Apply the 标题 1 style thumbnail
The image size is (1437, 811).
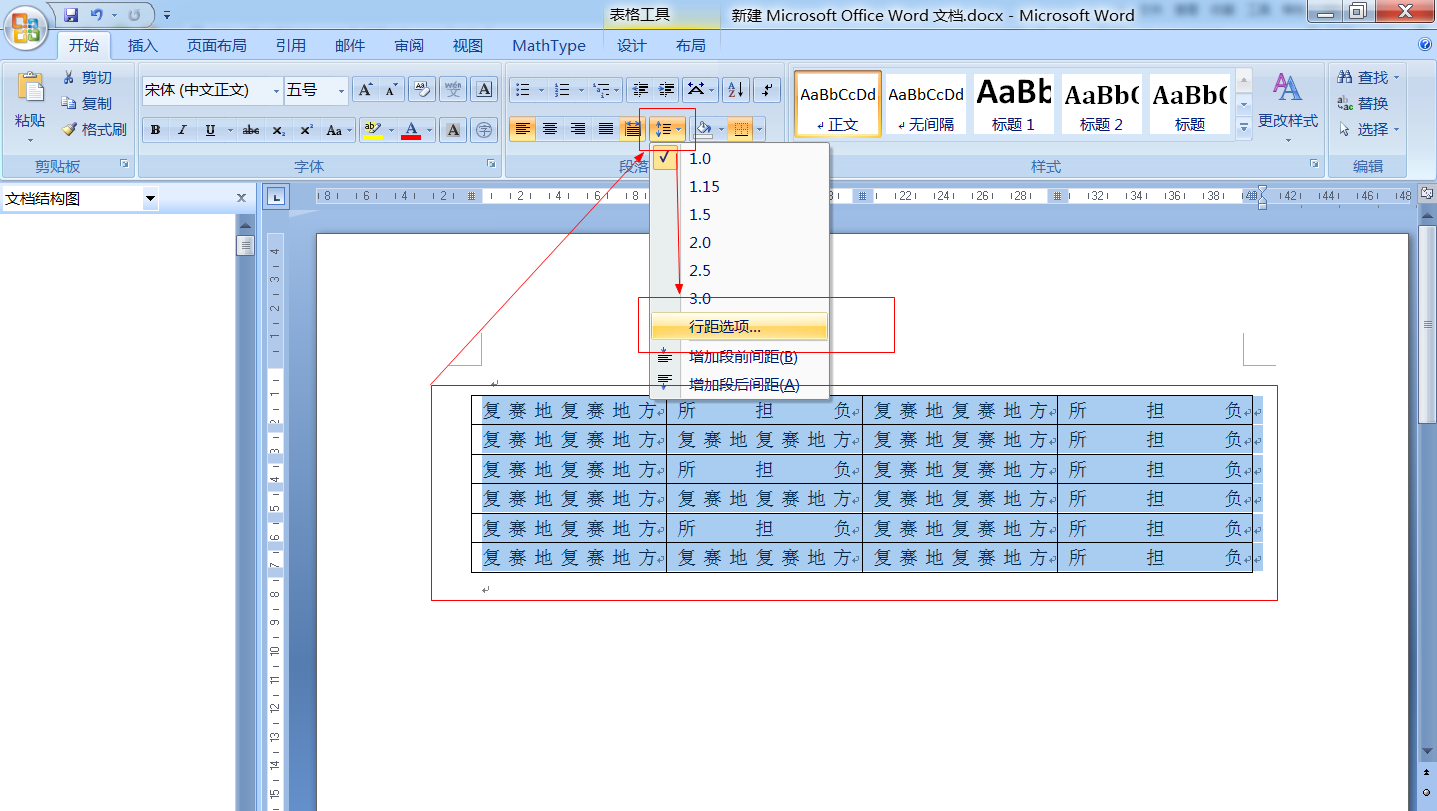click(x=1013, y=104)
